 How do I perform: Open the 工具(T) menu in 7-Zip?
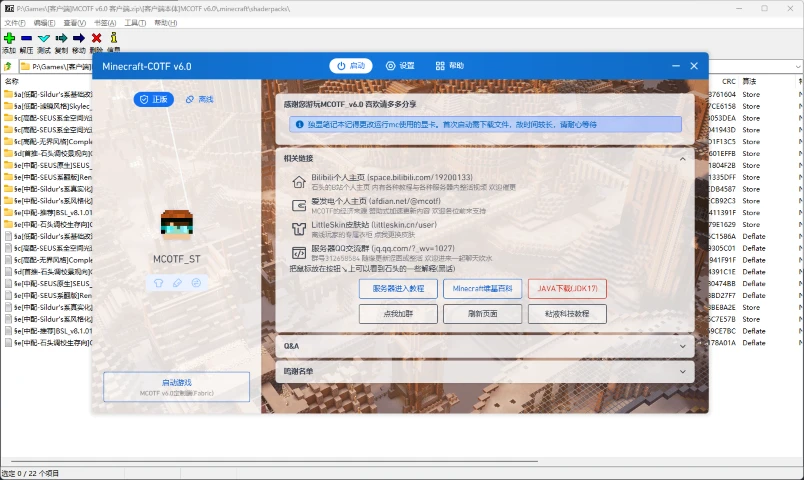tap(135, 23)
